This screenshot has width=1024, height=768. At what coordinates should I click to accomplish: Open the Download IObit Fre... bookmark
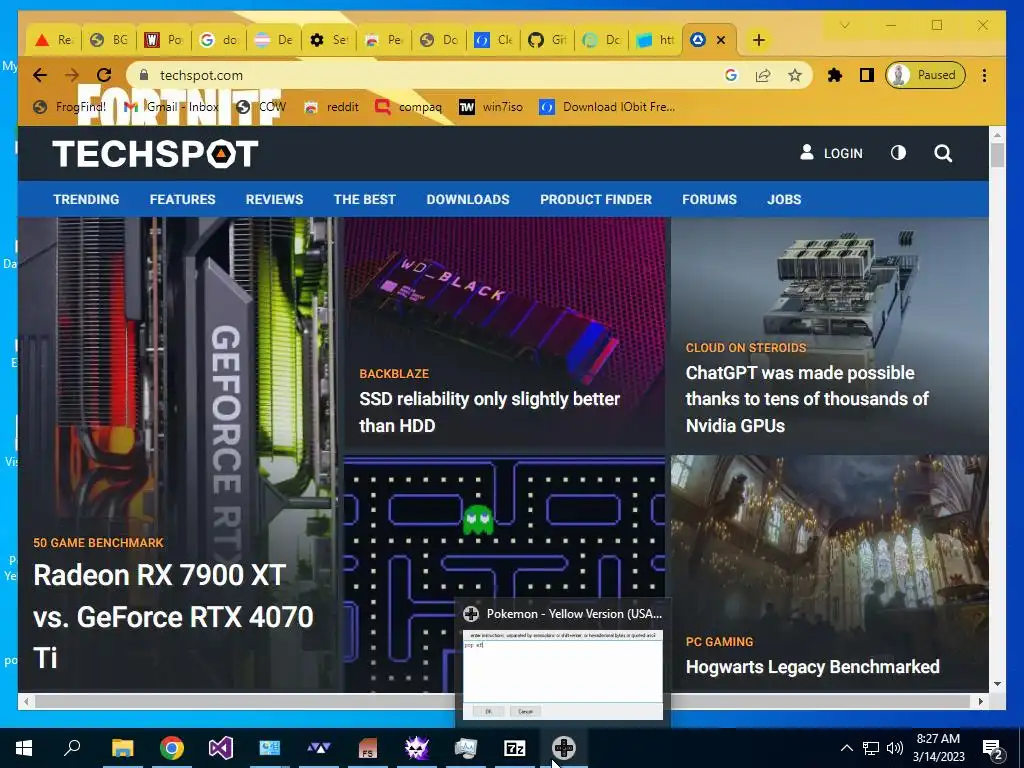tap(607, 106)
